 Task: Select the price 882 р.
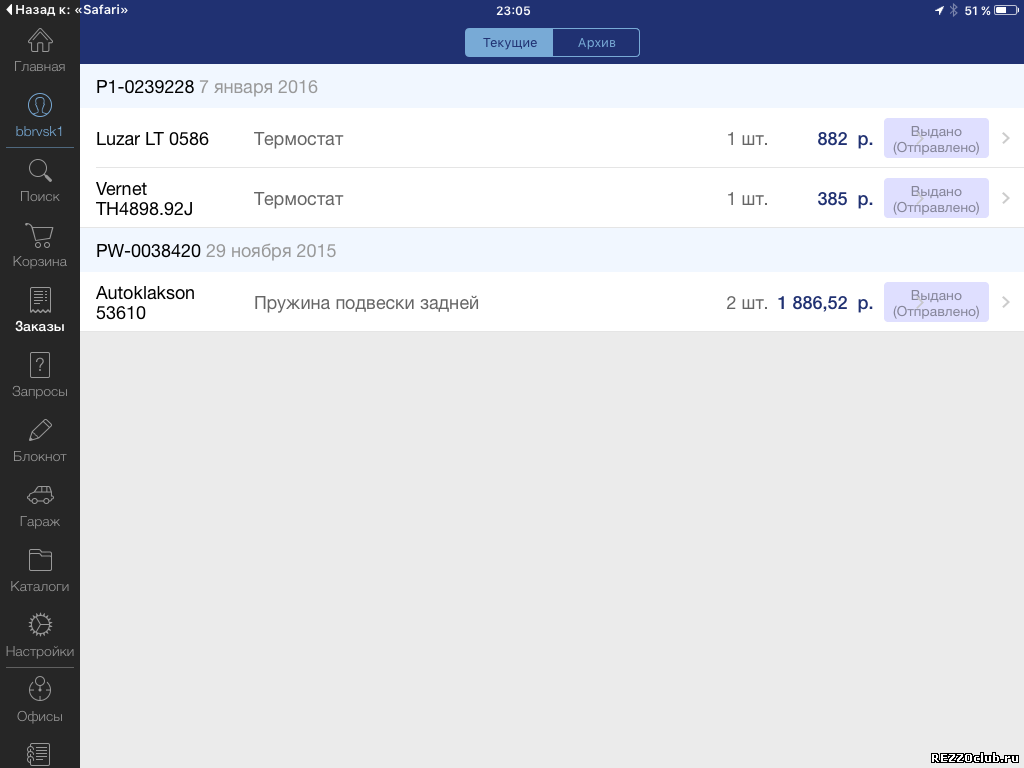845,138
